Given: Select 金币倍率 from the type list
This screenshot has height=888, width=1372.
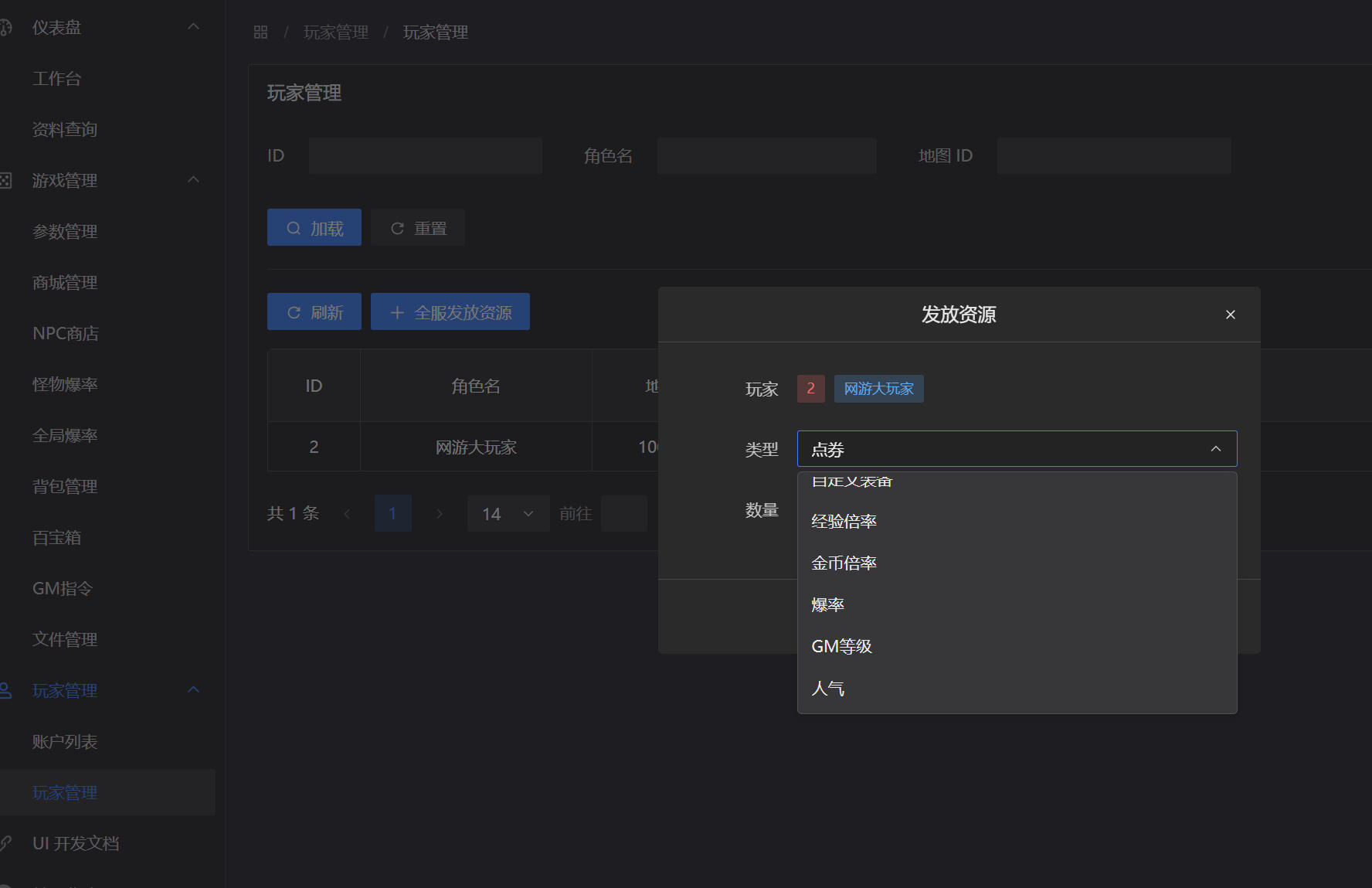Looking at the screenshot, I should point(844,563).
